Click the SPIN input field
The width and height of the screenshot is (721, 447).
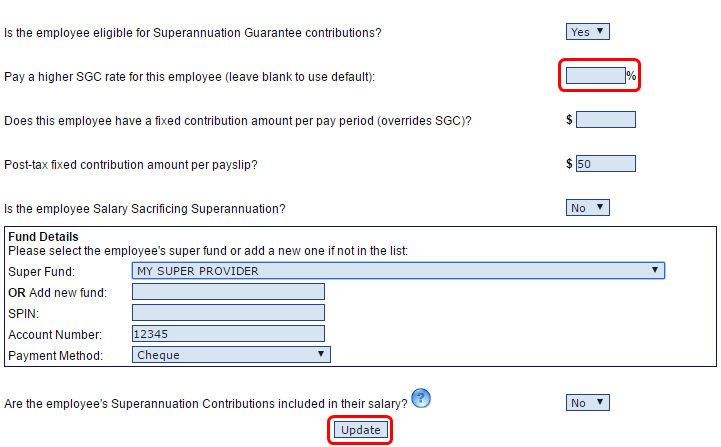point(228,313)
